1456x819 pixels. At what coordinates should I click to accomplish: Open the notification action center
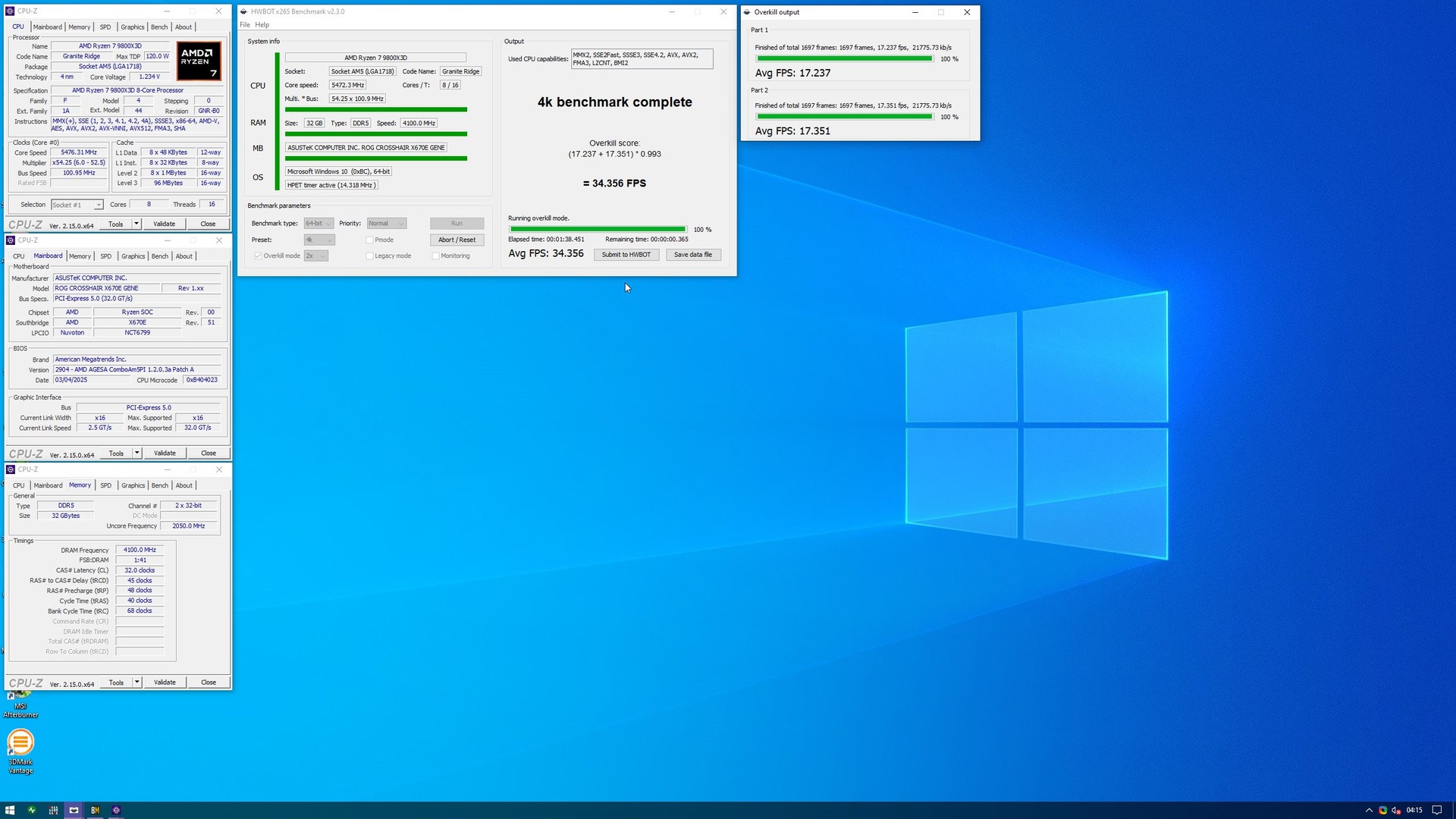[x=1436, y=810]
